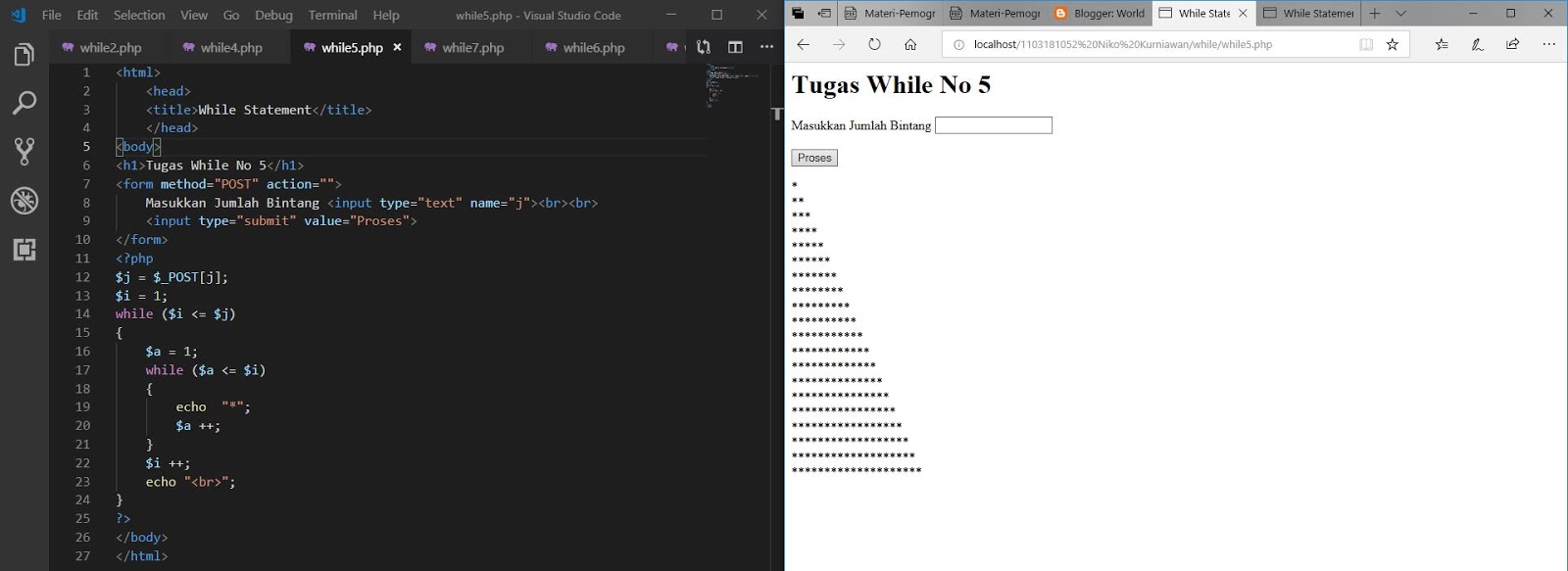
Task: Add page to favorites star
Action: tap(1392, 44)
